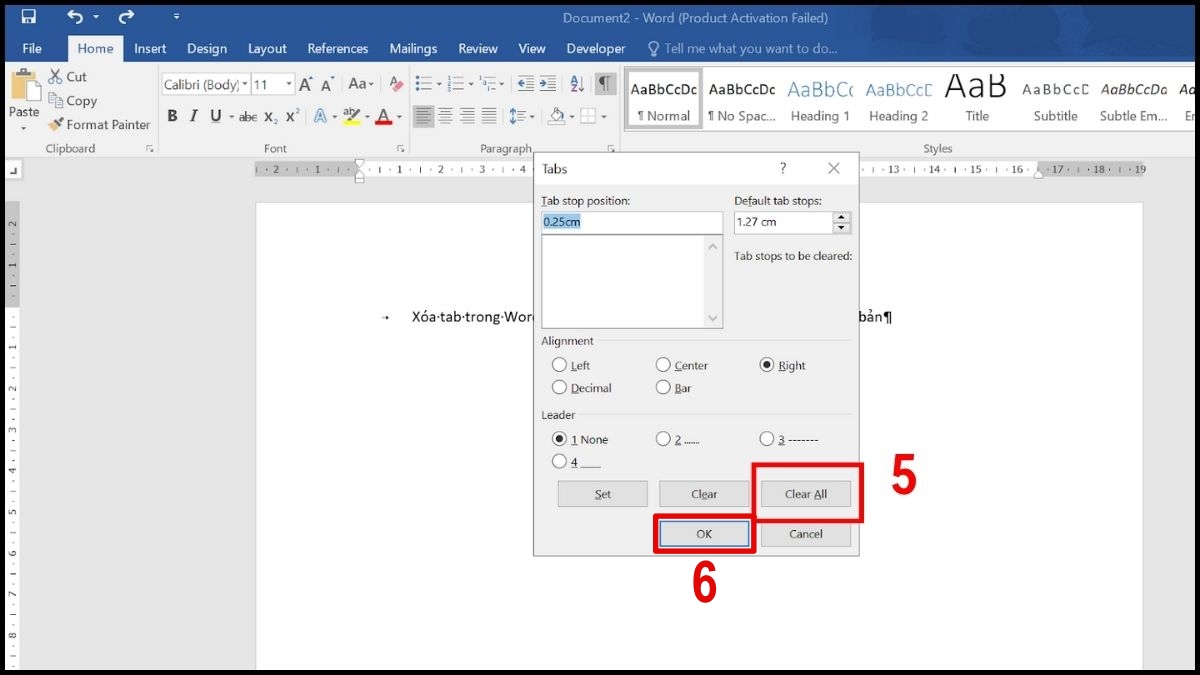Viewport: 1200px width, 675px height.
Task: Click the Sort icon in Paragraph group
Action: [x=576, y=84]
